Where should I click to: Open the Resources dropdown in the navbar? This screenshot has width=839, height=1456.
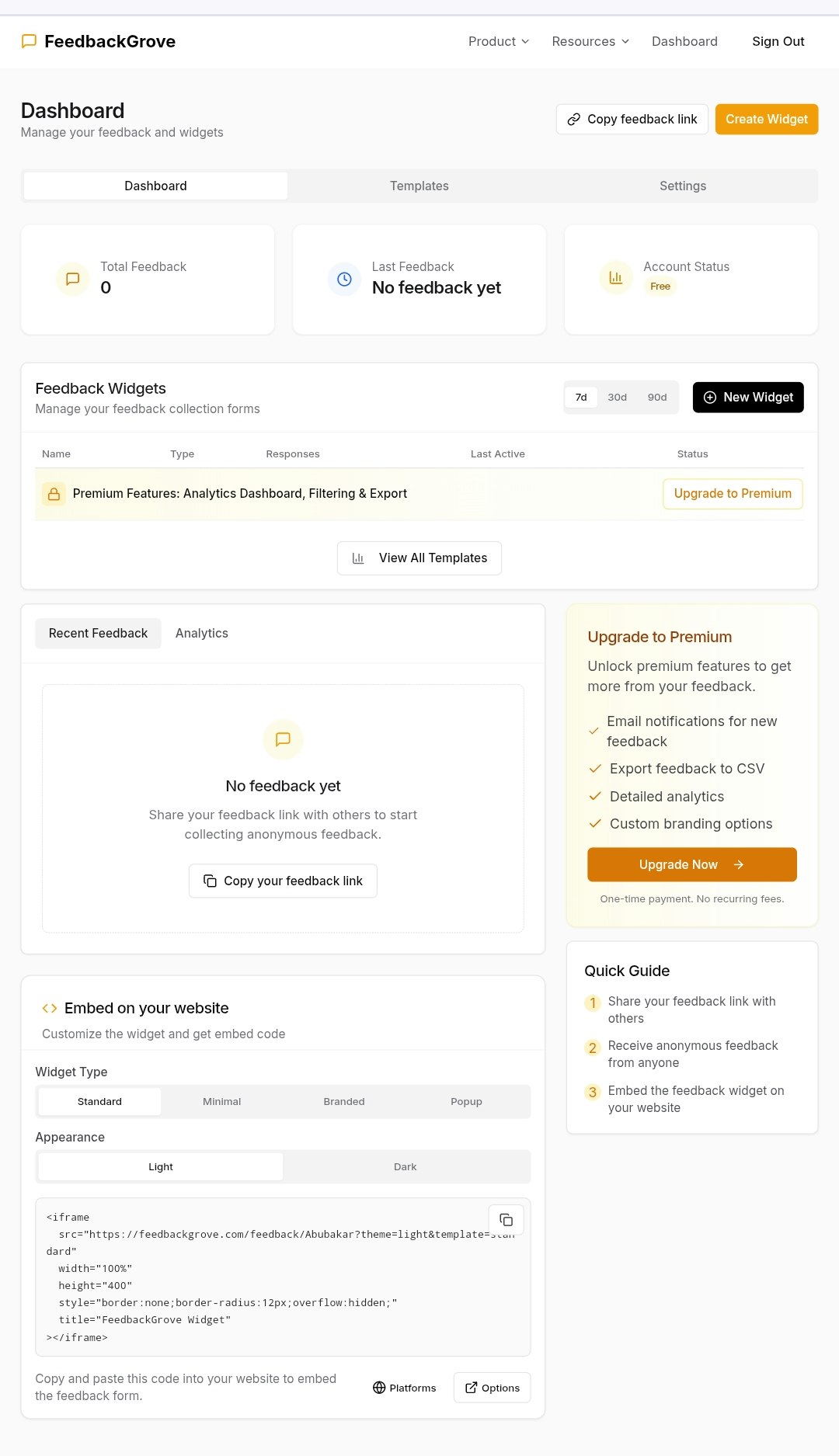coord(590,41)
